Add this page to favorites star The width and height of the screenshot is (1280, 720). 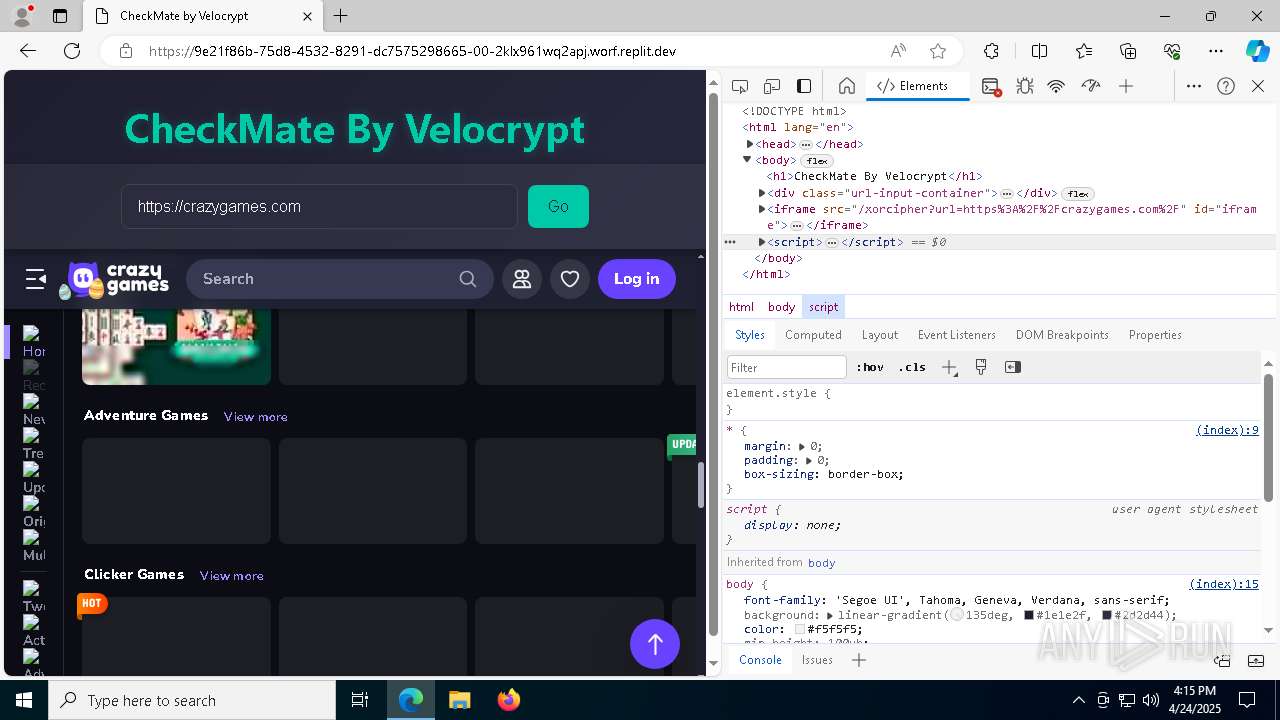coord(938,51)
